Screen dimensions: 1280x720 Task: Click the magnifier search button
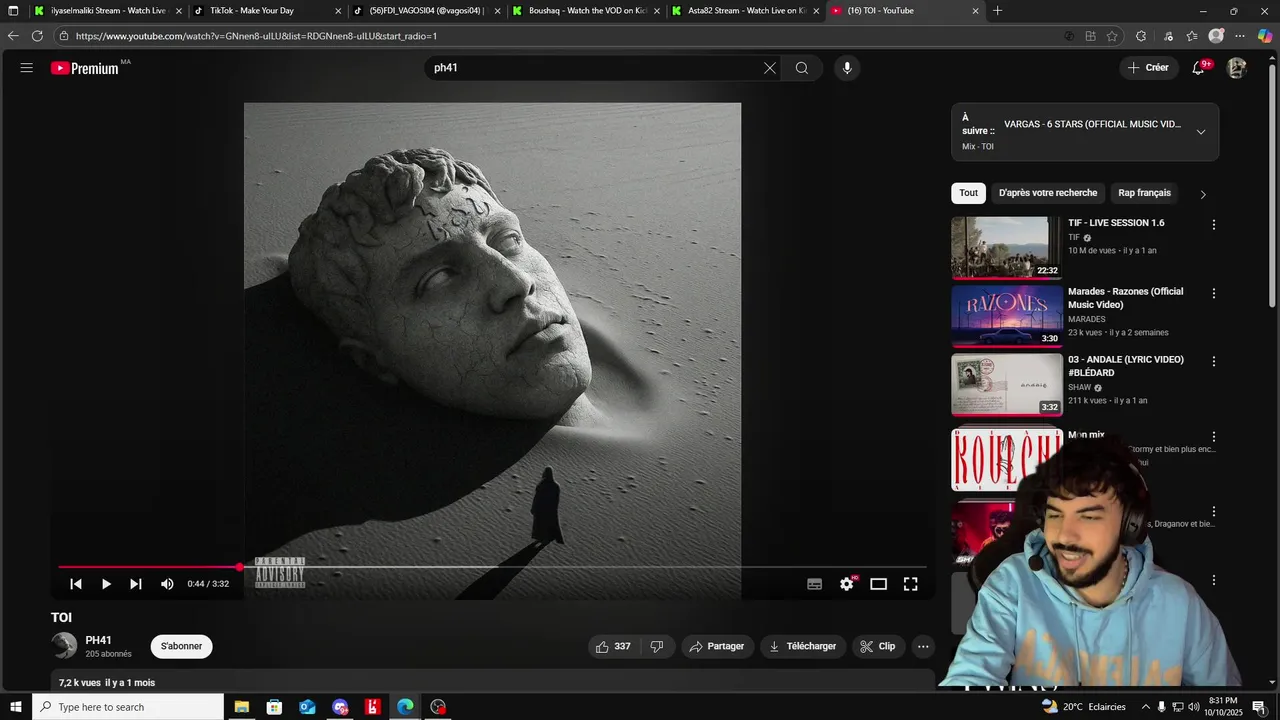[802, 68]
